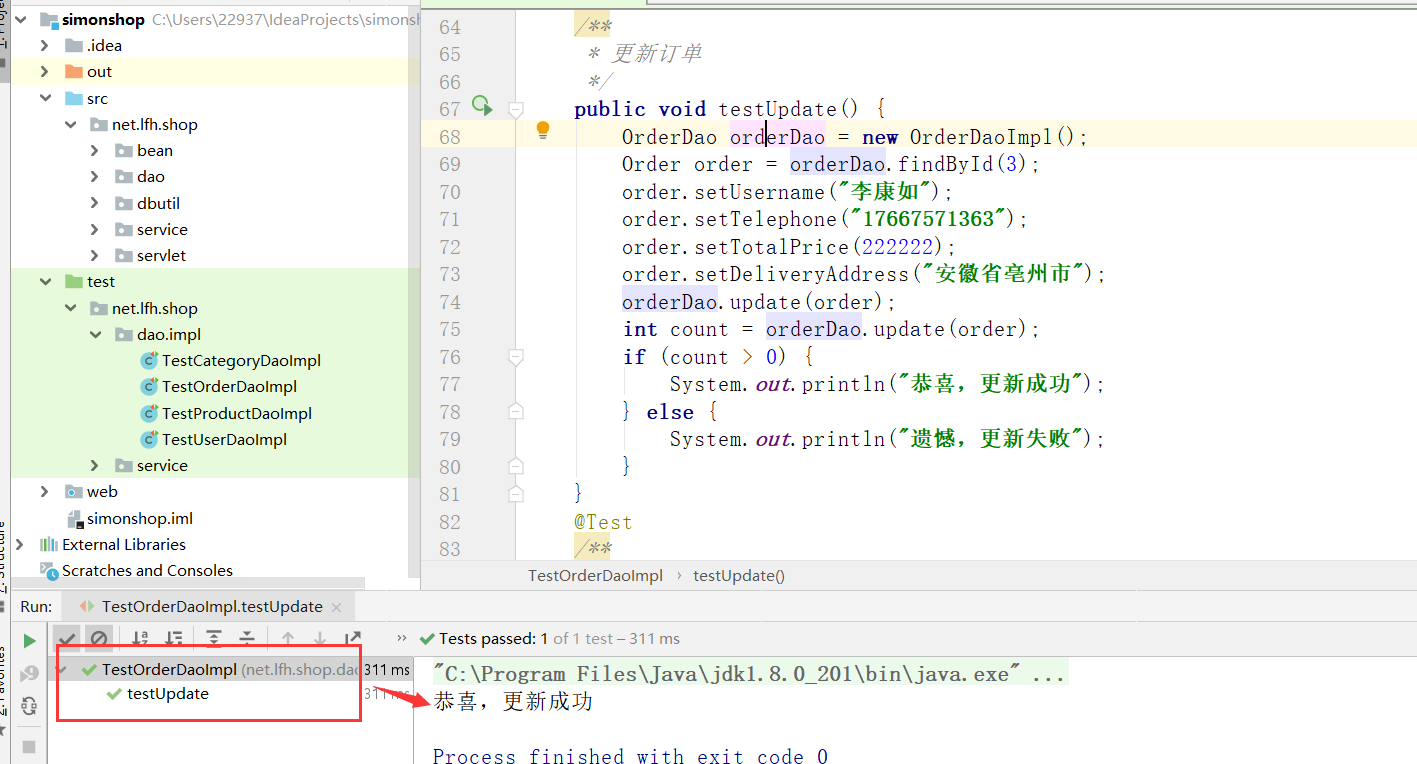Screen dimensions: 1417x764
Task: Click the findById(3) call on line 69
Action: 962,164
